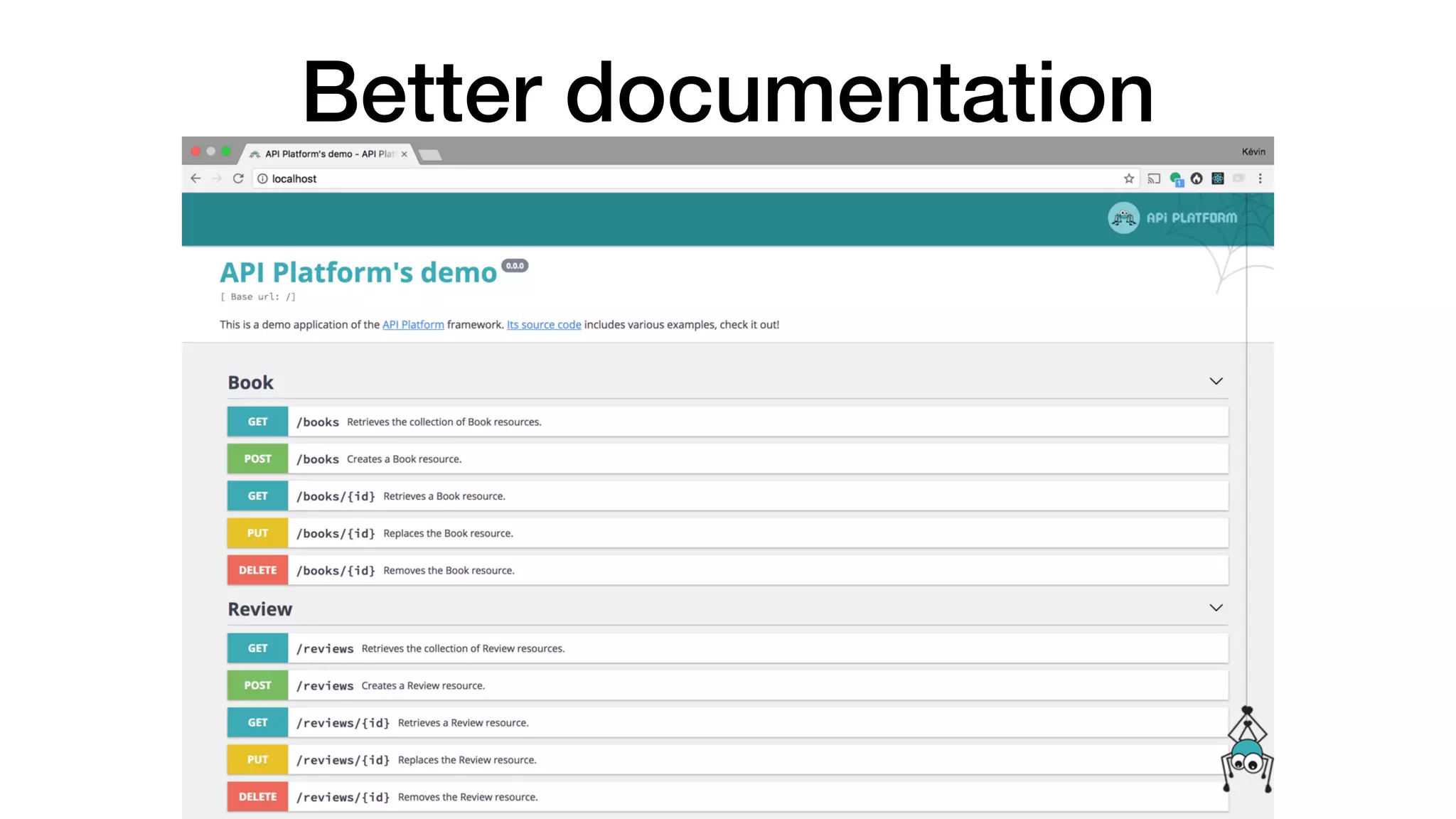
Task: Open the Its source code link
Action: (544, 324)
